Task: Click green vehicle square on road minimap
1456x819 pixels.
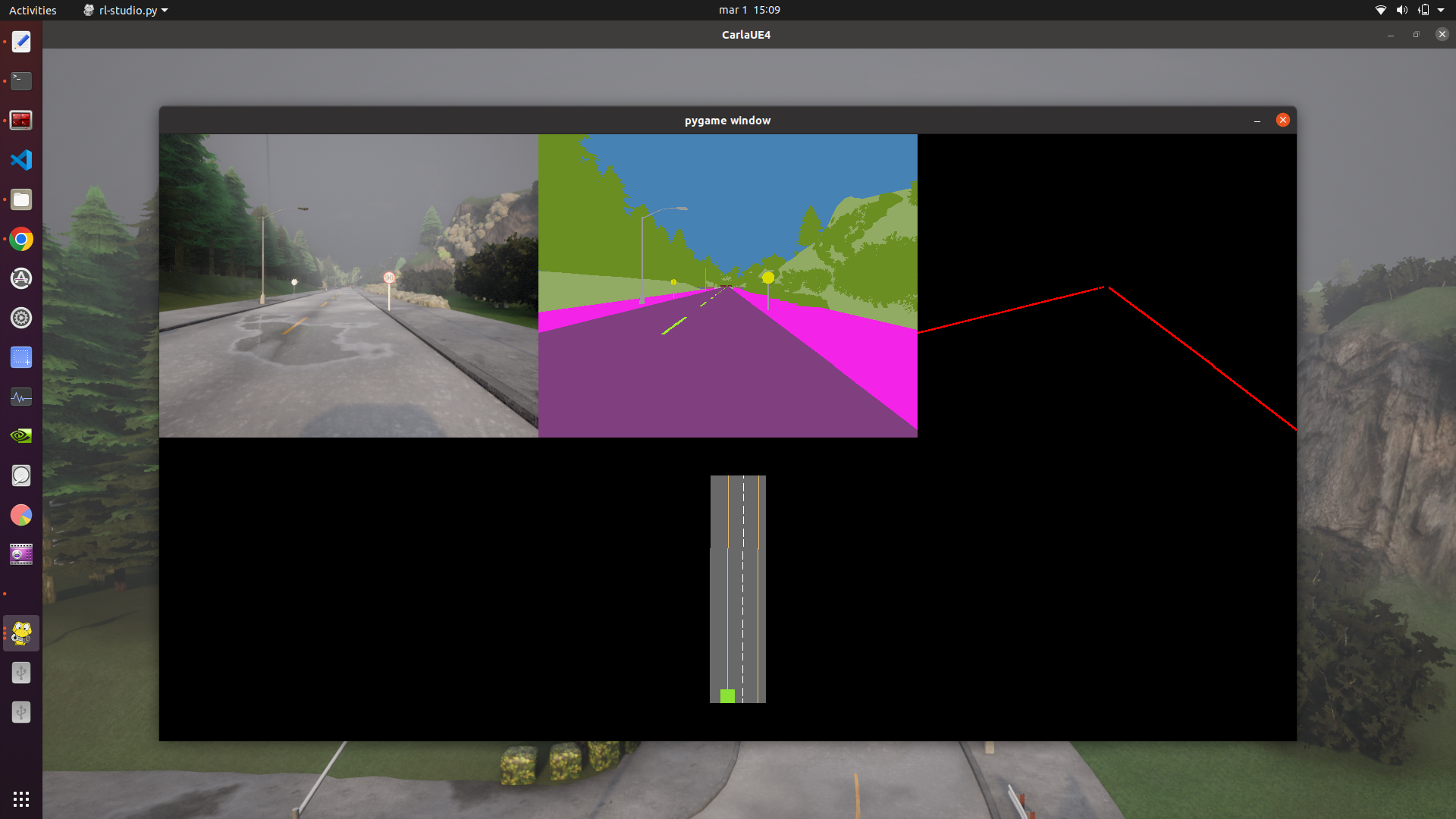Action: click(727, 695)
